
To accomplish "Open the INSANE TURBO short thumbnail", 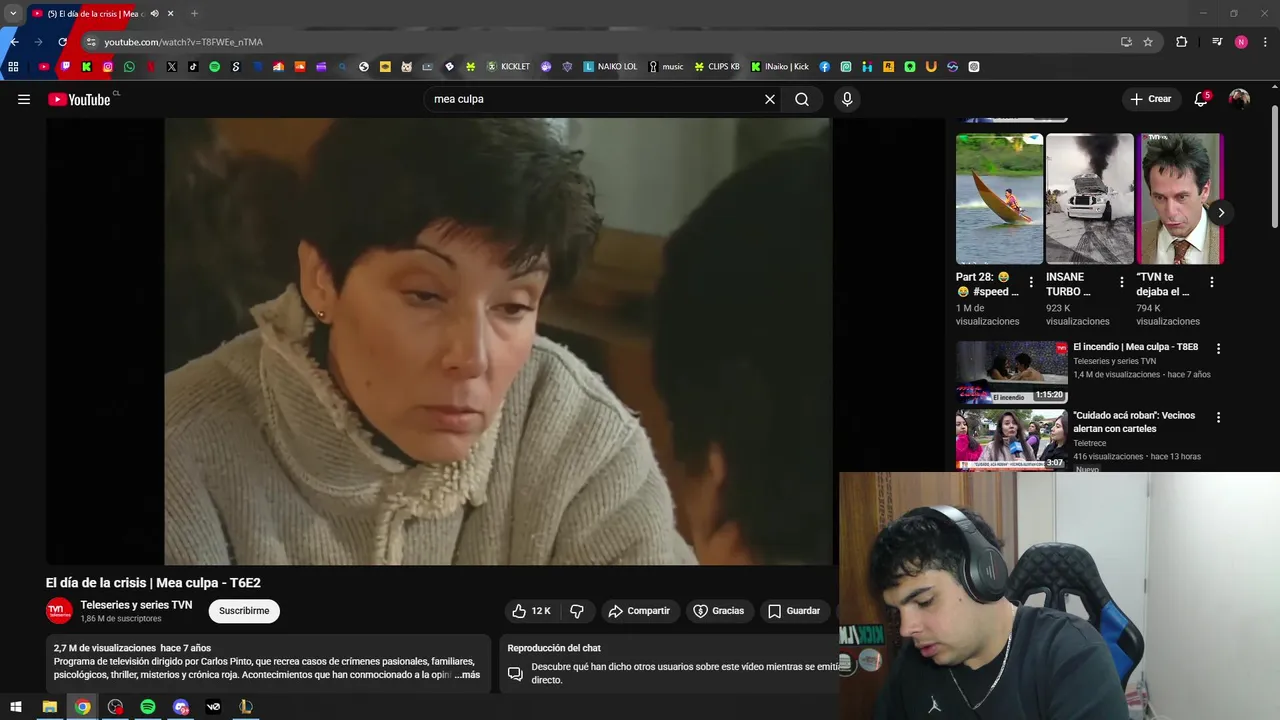I will tap(1089, 198).
